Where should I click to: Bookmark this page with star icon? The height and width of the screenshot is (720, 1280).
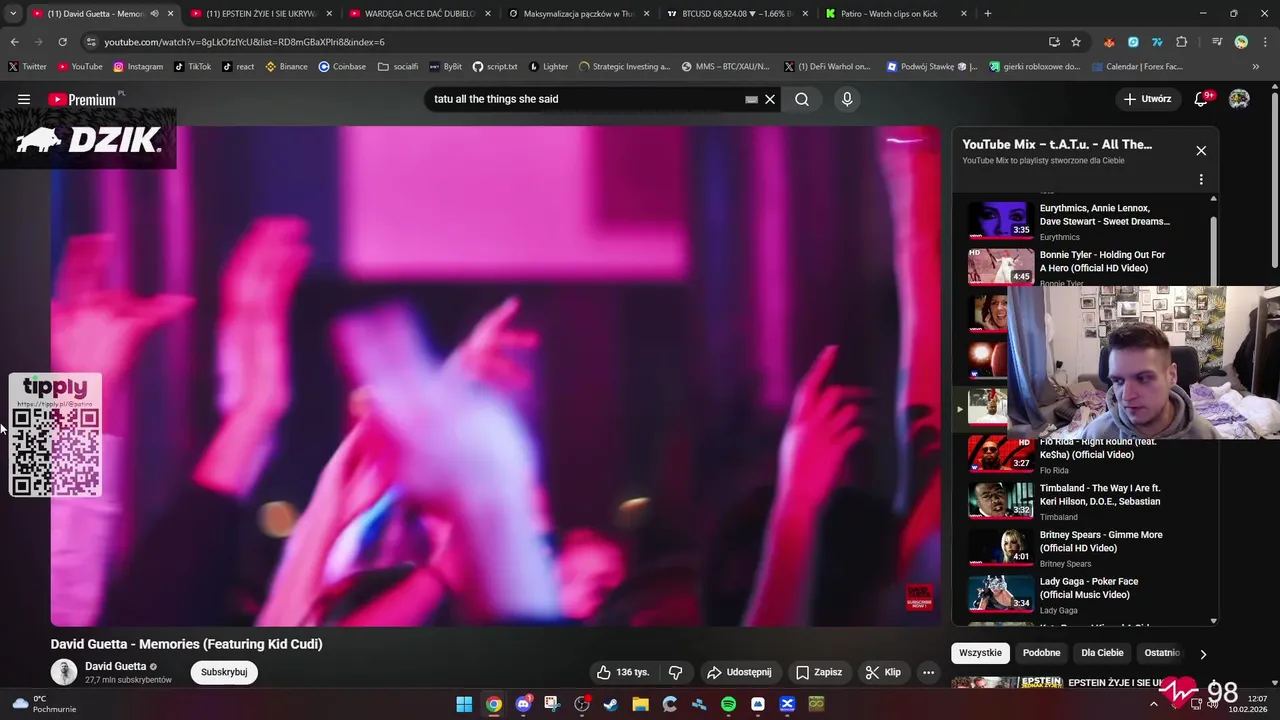click(x=1076, y=42)
